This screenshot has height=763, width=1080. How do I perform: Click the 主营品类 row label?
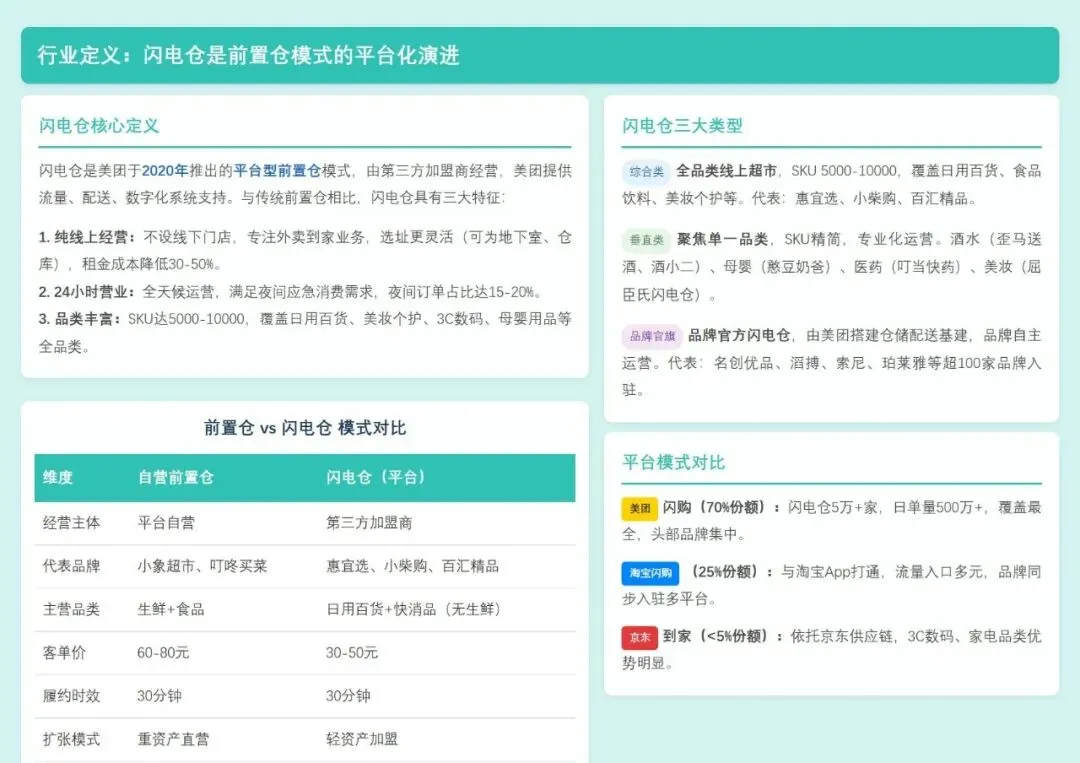[72, 609]
